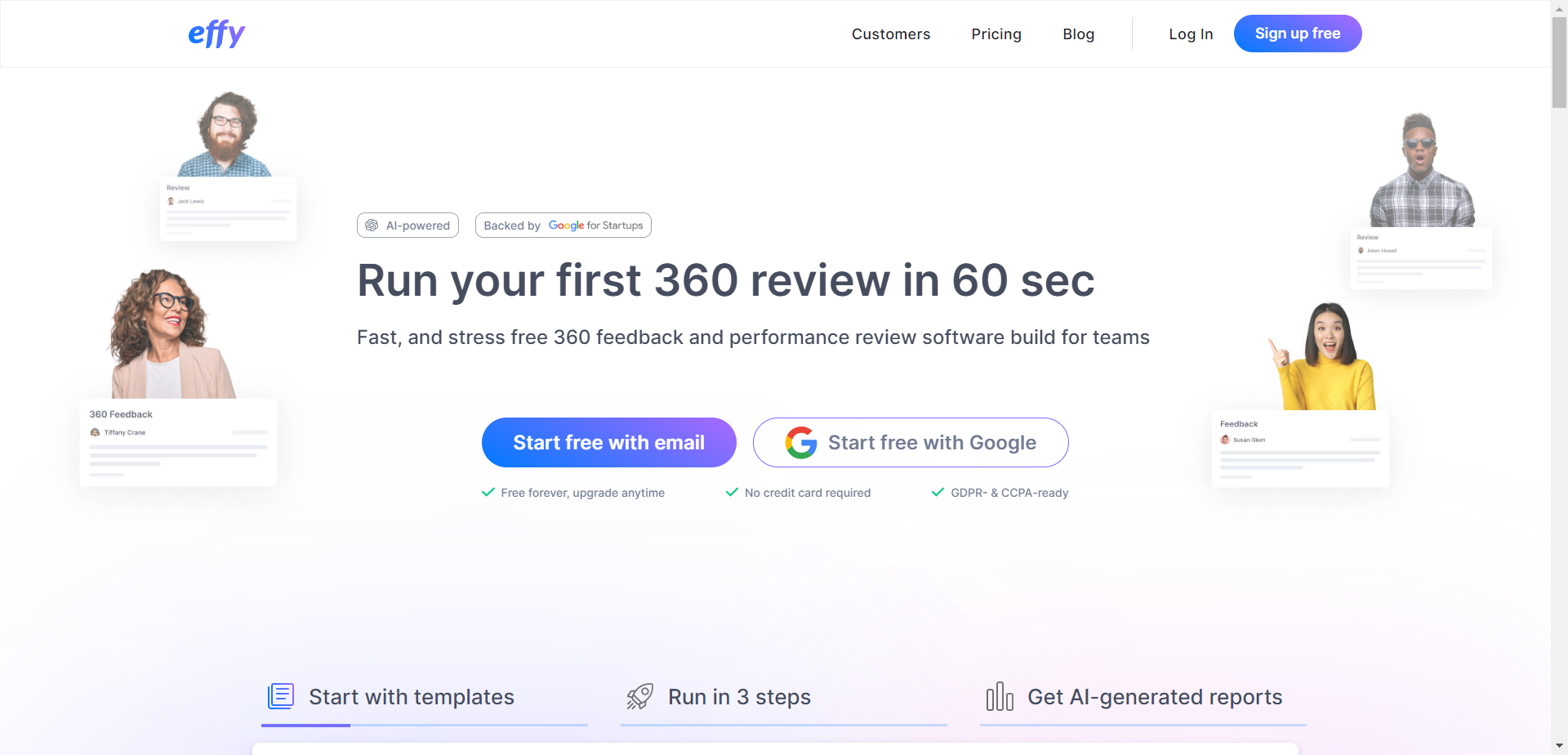This screenshot has height=755, width=1568.
Task: Click the checkmark beside No credit card required
Action: [x=730, y=492]
